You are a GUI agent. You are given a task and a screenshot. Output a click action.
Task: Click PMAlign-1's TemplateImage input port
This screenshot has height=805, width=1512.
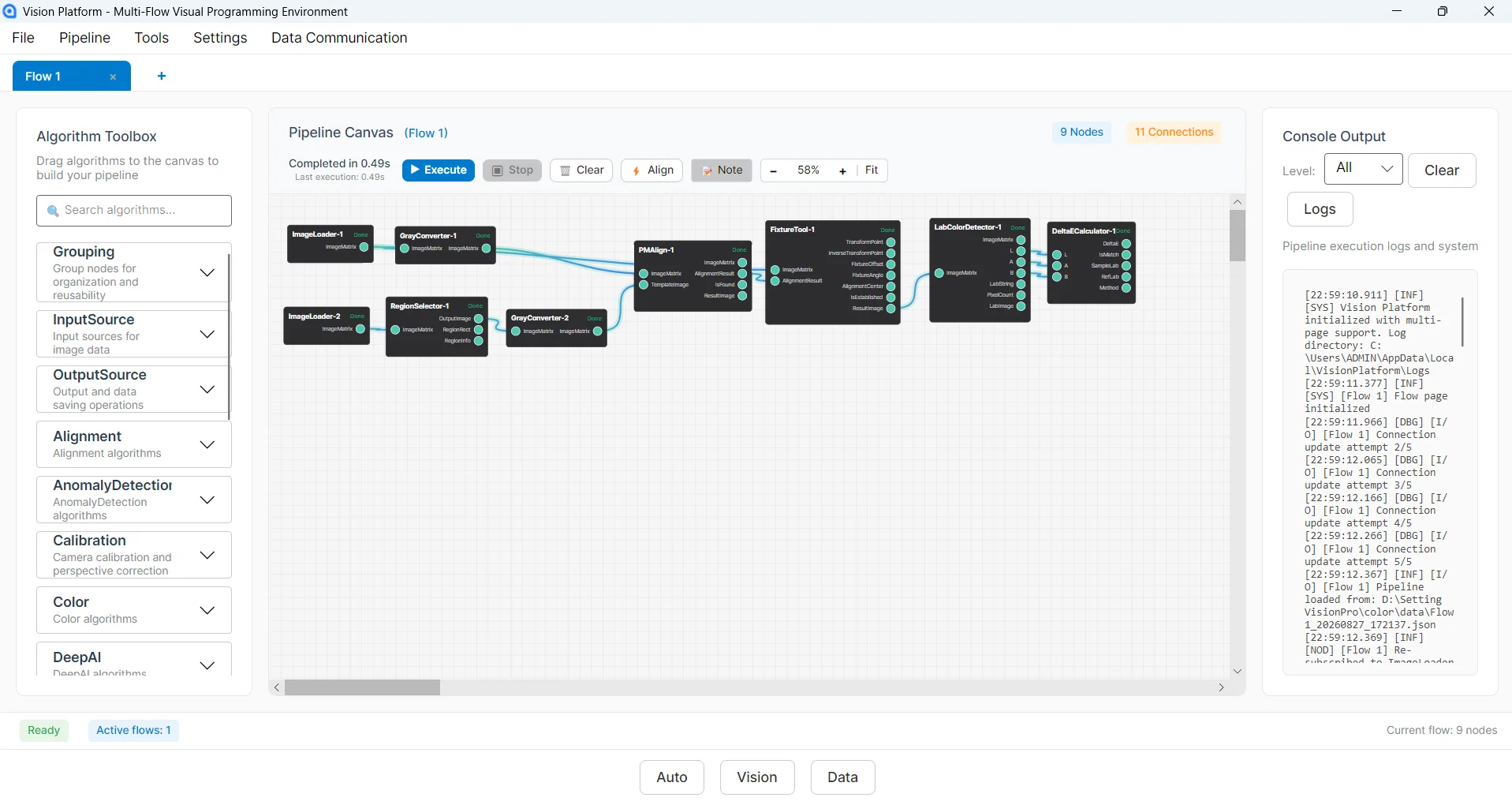[644, 285]
